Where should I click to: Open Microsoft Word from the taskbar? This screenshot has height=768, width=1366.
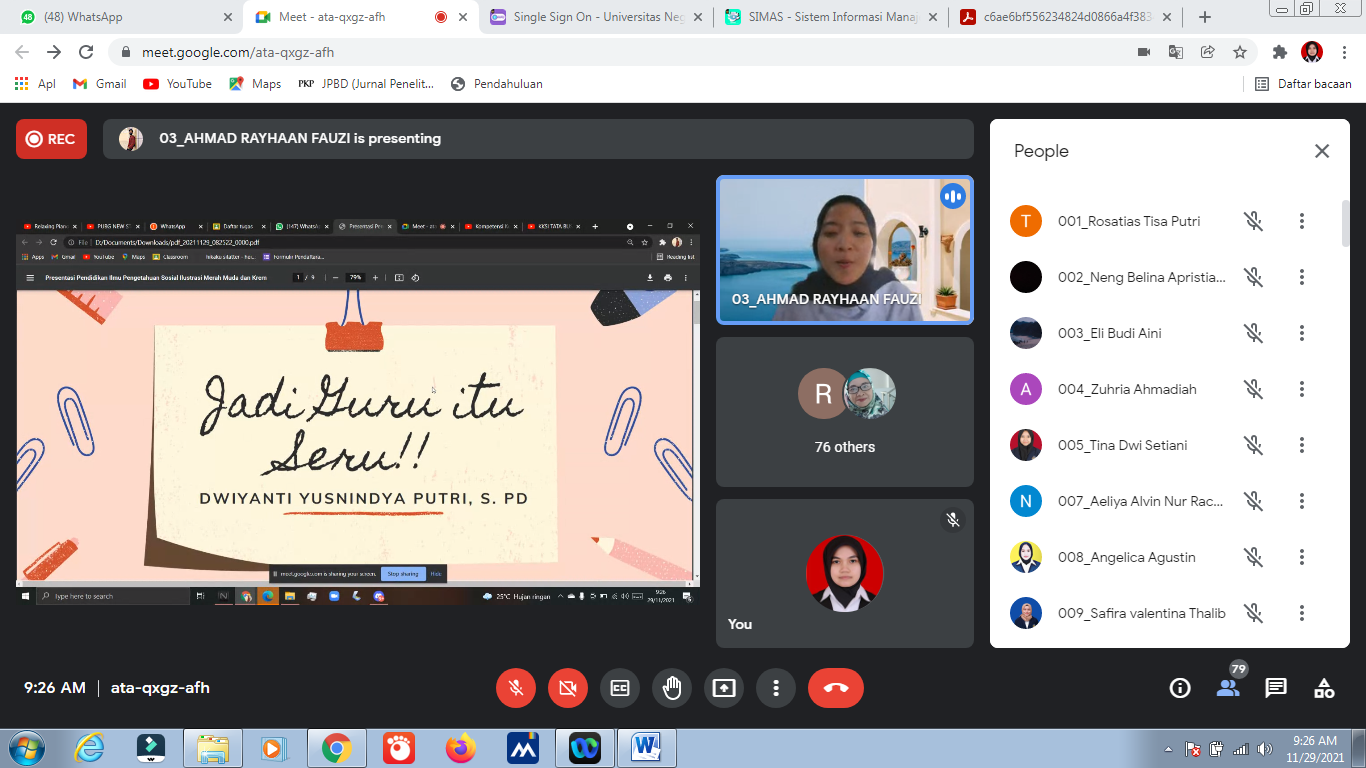(647, 748)
